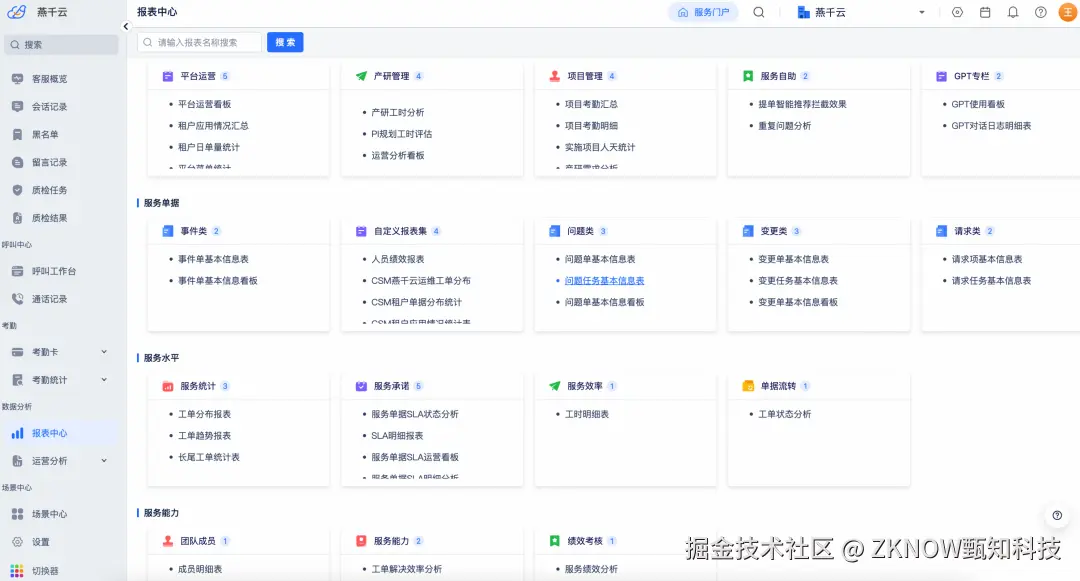This screenshot has width=1080, height=581.
Task: Click the 绩效考核 green bookmark icon
Action: pos(554,541)
